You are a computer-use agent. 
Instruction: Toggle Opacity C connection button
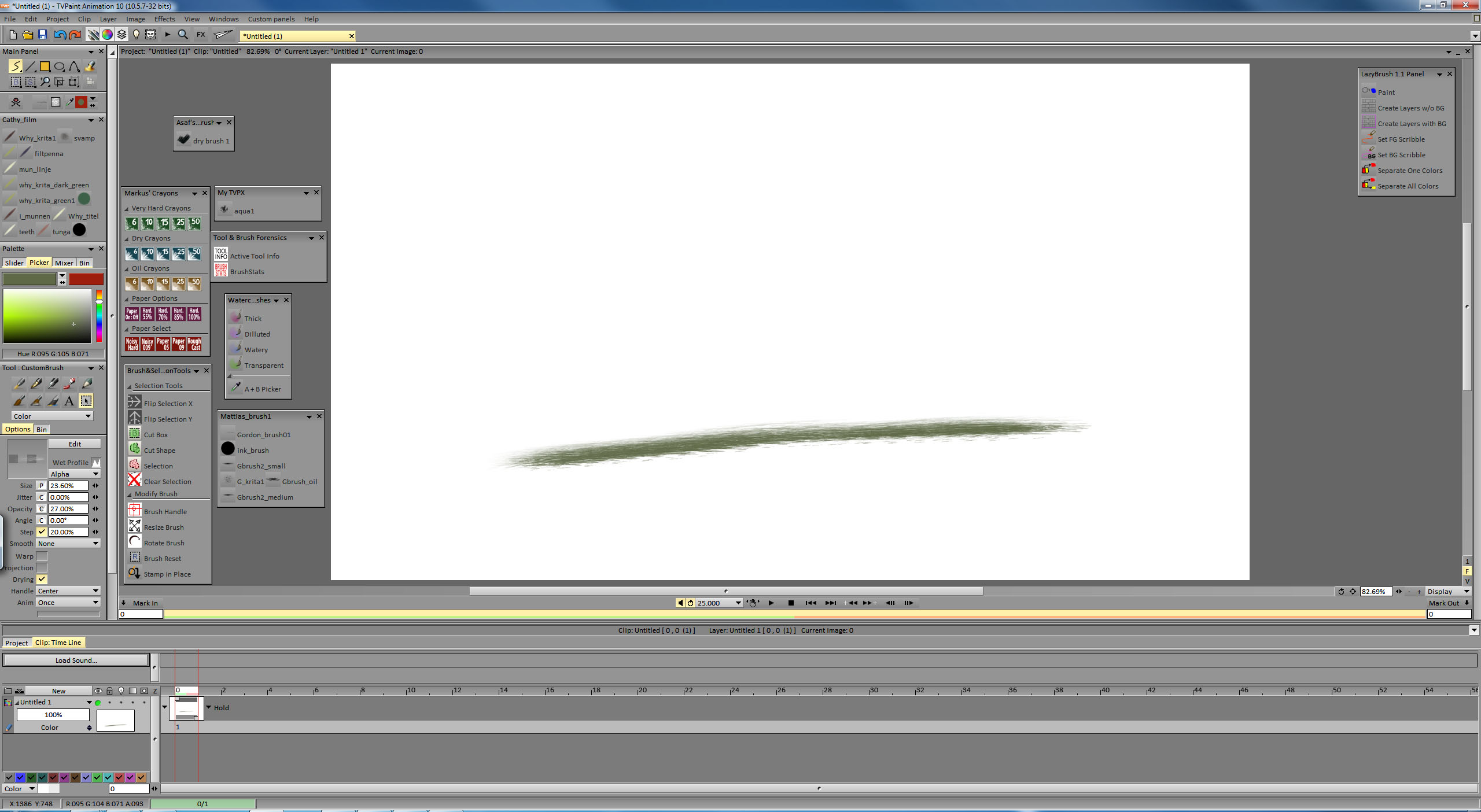tap(42, 508)
